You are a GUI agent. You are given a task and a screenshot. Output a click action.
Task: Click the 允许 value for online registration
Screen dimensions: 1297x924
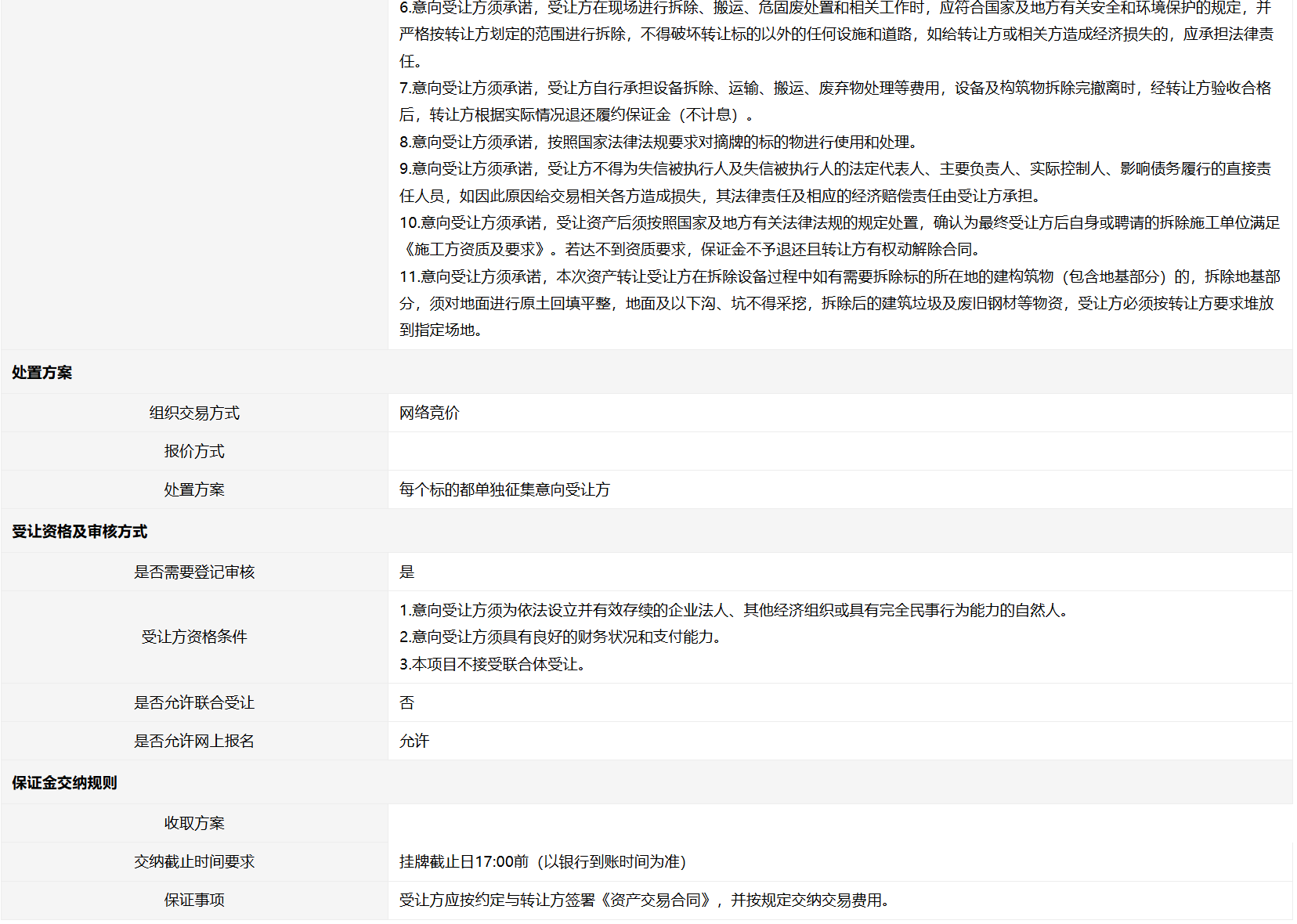pos(414,741)
